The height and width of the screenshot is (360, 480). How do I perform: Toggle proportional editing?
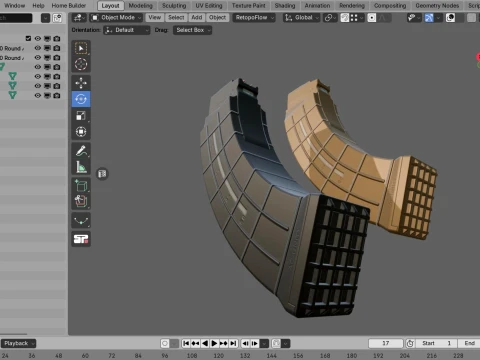pos(372,17)
